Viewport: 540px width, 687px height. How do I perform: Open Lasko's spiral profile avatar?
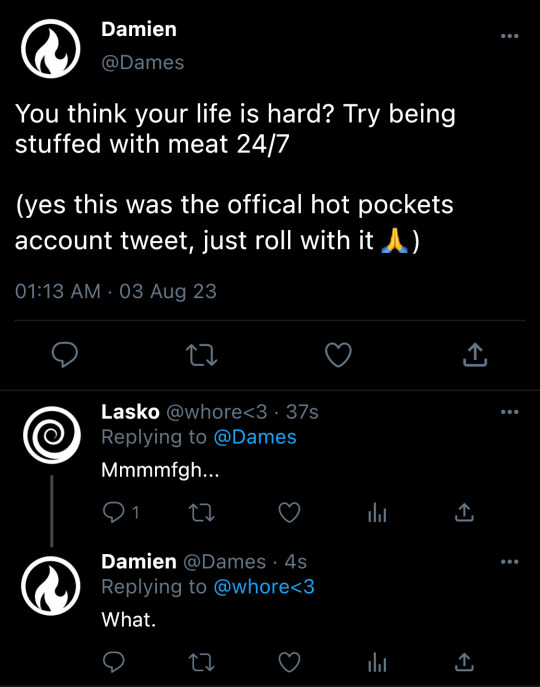[52, 435]
